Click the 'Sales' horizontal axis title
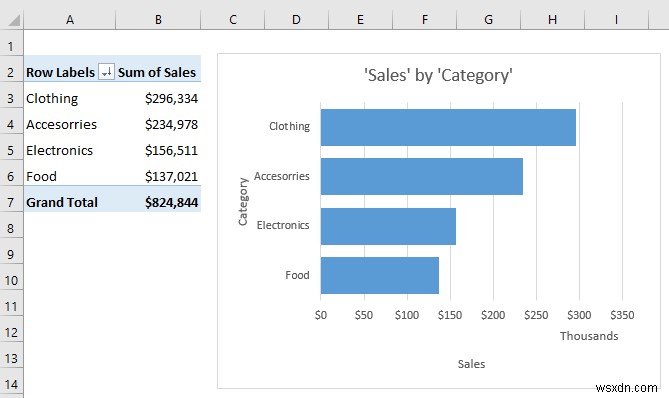Screen dimensions: 669x398 (x=471, y=364)
